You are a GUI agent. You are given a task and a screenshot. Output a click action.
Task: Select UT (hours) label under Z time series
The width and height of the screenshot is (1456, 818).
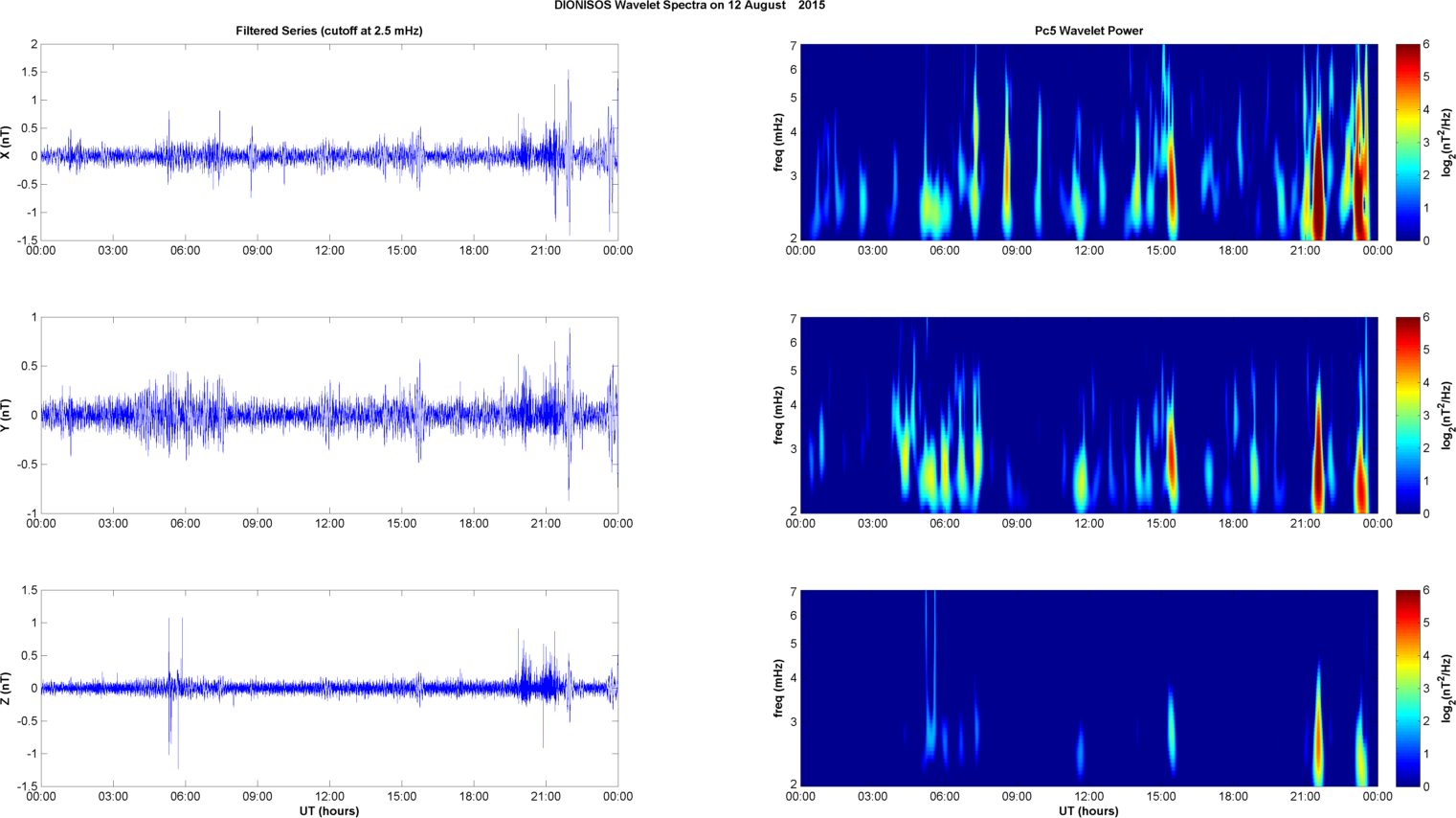tap(329, 811)
